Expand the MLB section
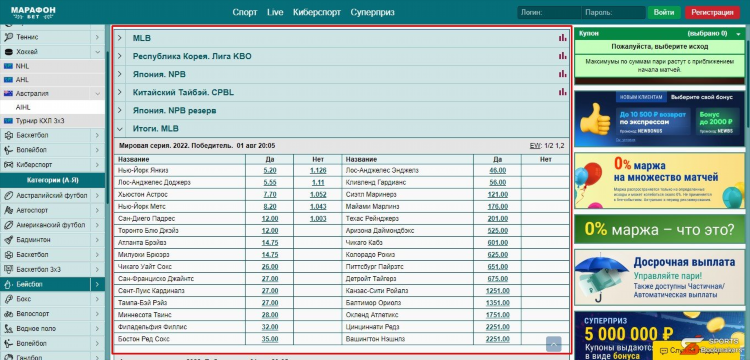Viewport: 750px width, 360px height. [120, 38]
